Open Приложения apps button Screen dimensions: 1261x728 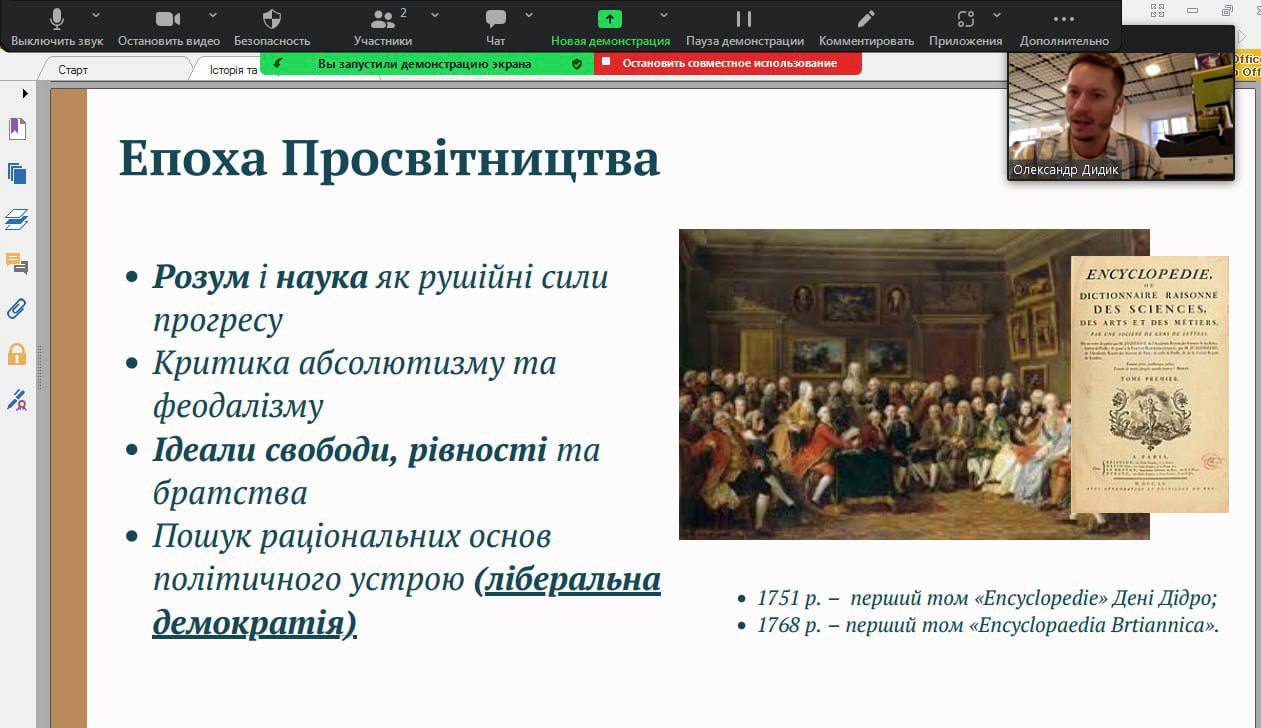[965, 28]
